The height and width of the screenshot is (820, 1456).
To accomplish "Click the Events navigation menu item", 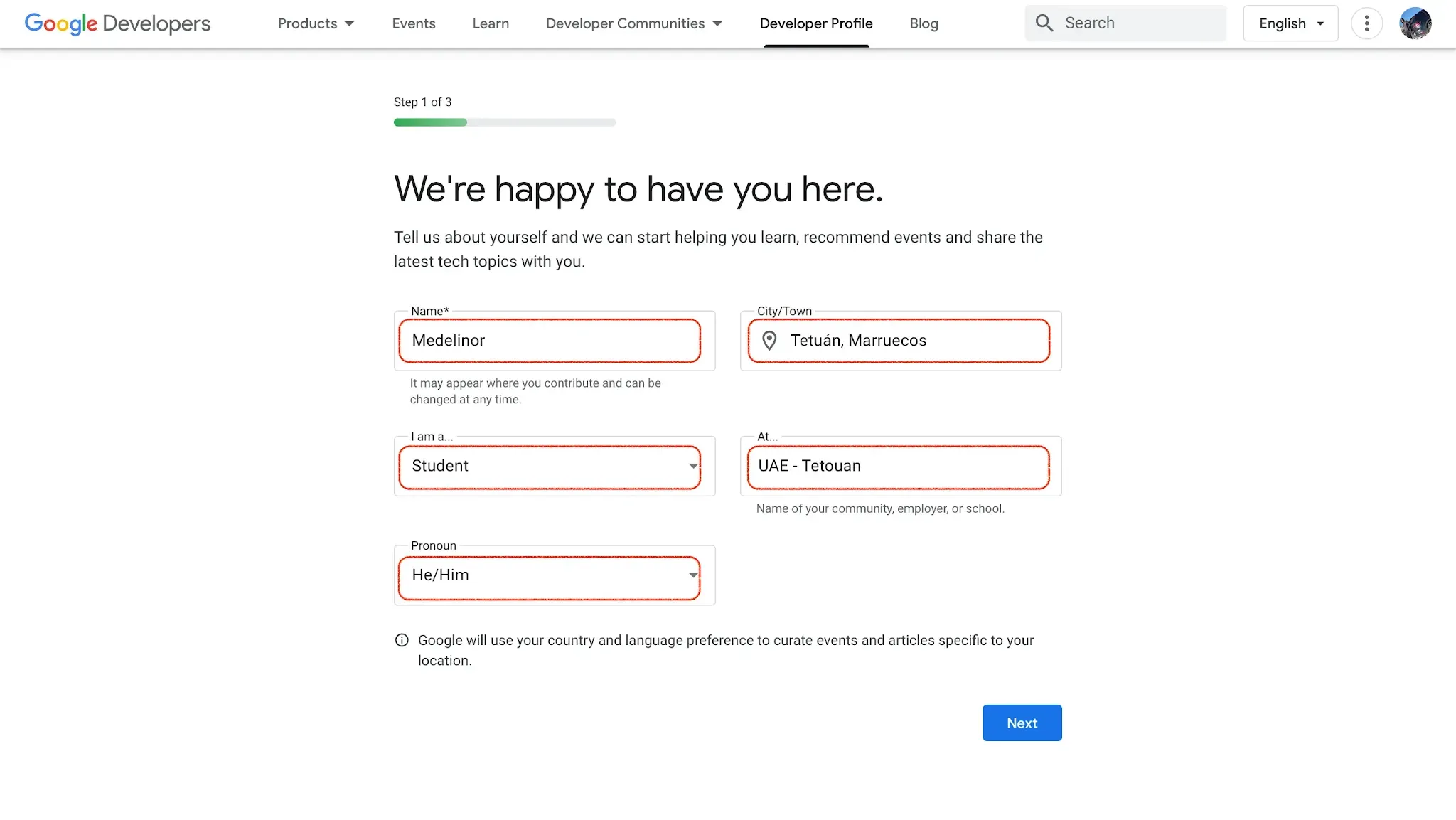I will (x=414, y=23).
